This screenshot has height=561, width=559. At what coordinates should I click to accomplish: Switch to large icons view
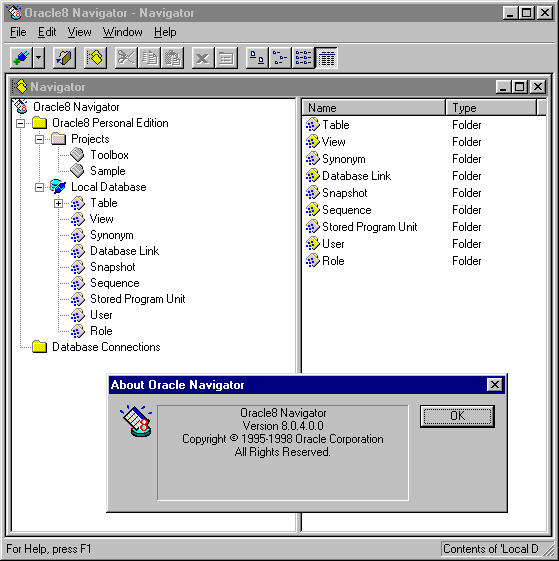(x=257, y=58)
